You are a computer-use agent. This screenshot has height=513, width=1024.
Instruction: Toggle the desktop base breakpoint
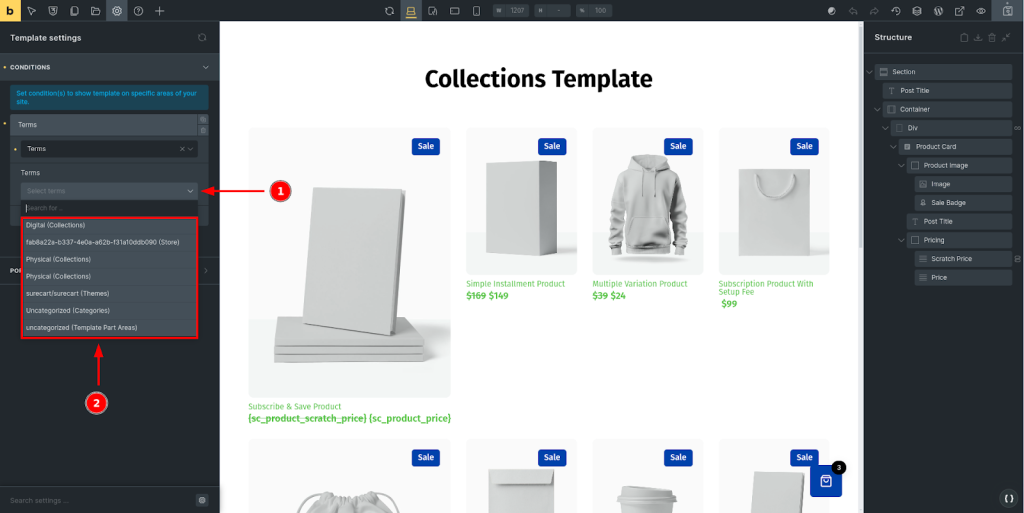pos(411,10)
